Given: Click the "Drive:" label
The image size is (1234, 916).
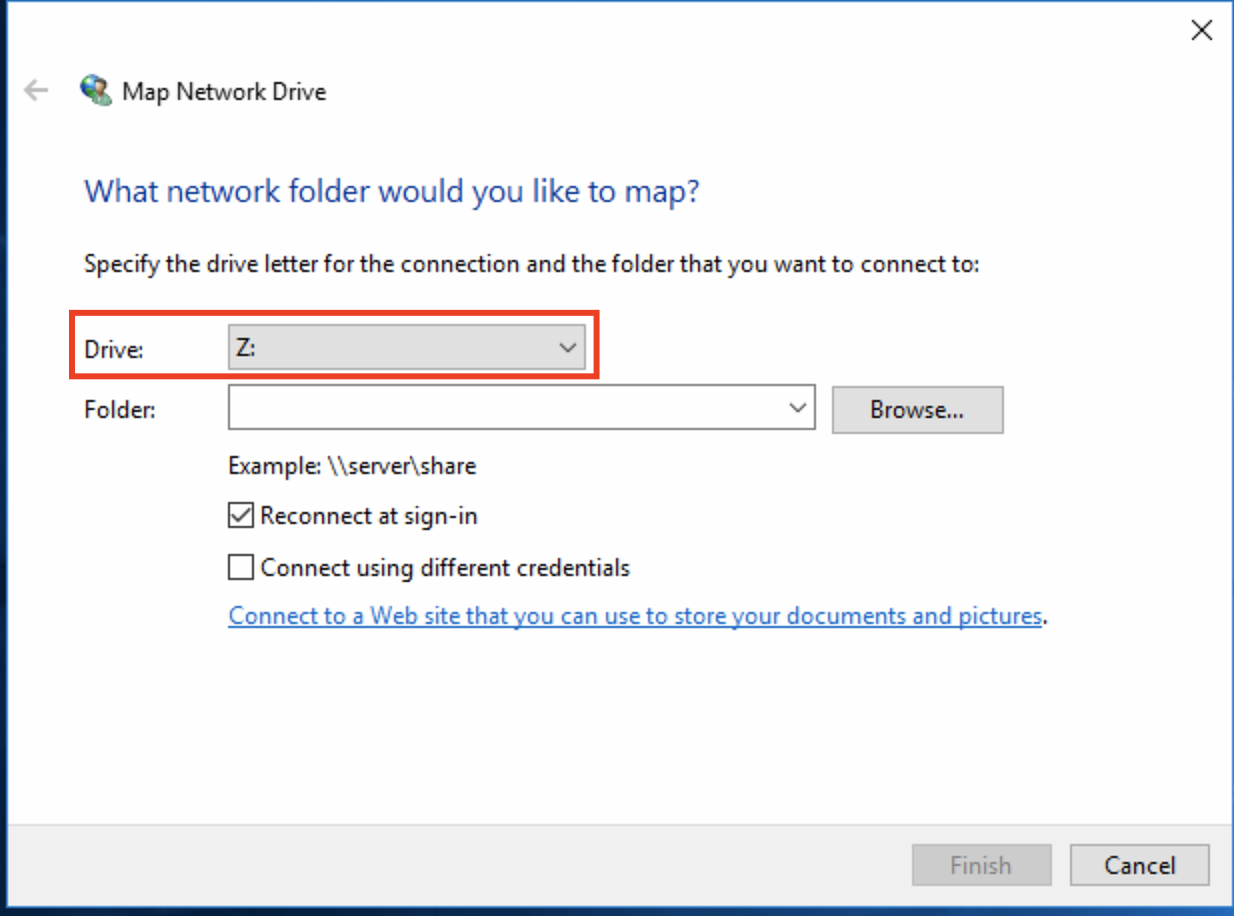Looking at the screenshot, I should pos(115,350).
